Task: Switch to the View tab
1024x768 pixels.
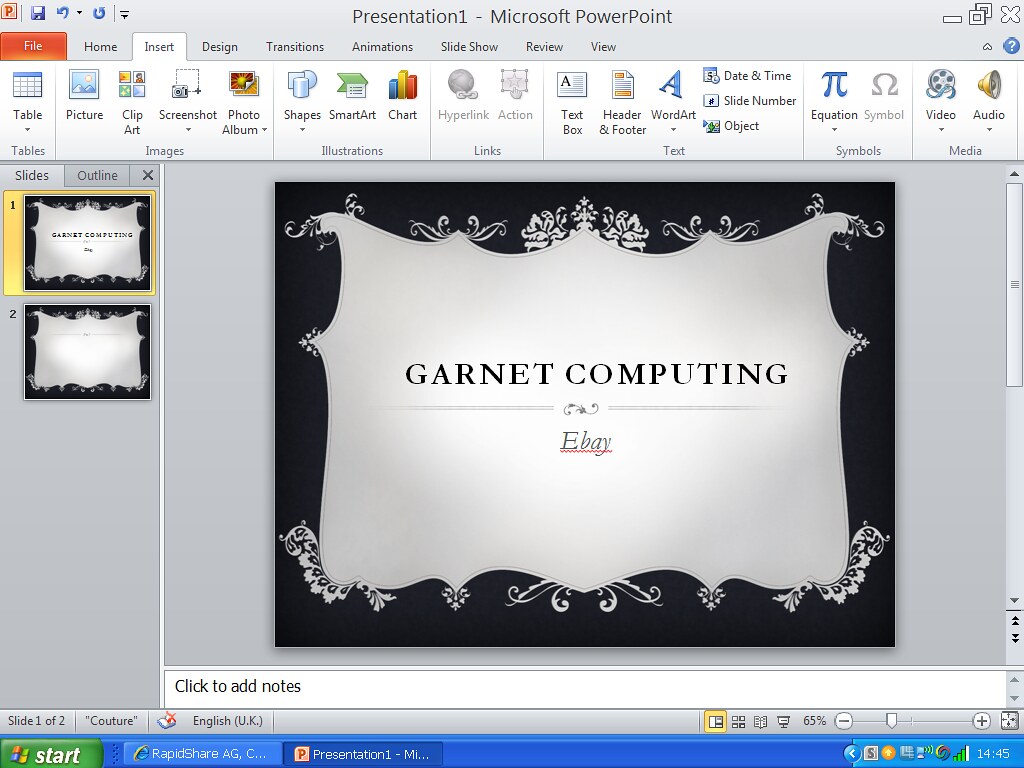Action: 603,47
